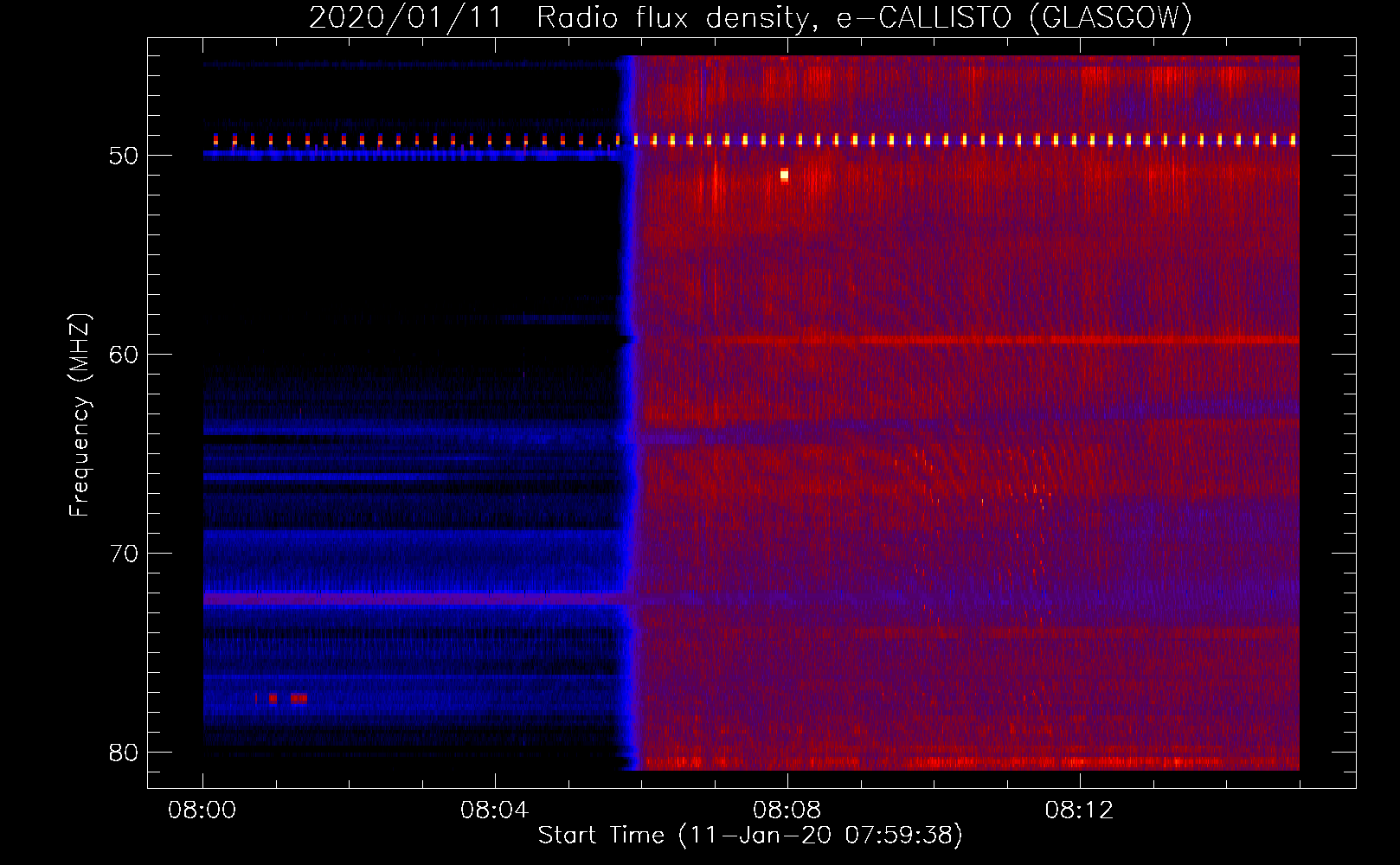Viewport: 1400px width, 865px height.
Task: Click the plot title '2020/01/11 Radio flux density'
Action: pyautogui.click(x=562, y=17)
